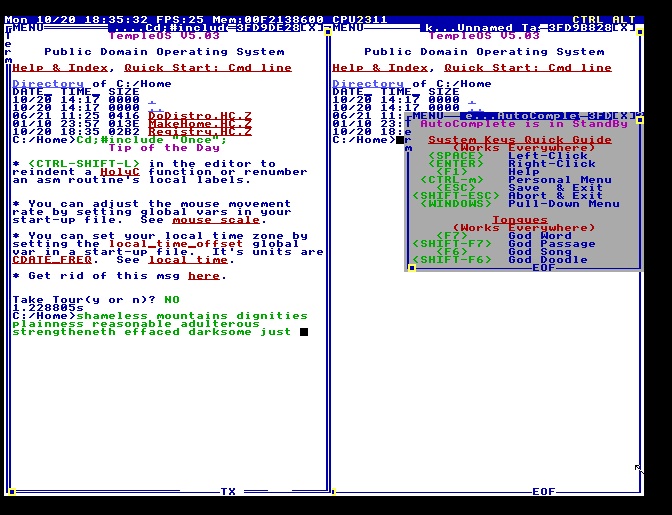
Task: Click the FPS:25 indicator in top bar
Action: 180,20
